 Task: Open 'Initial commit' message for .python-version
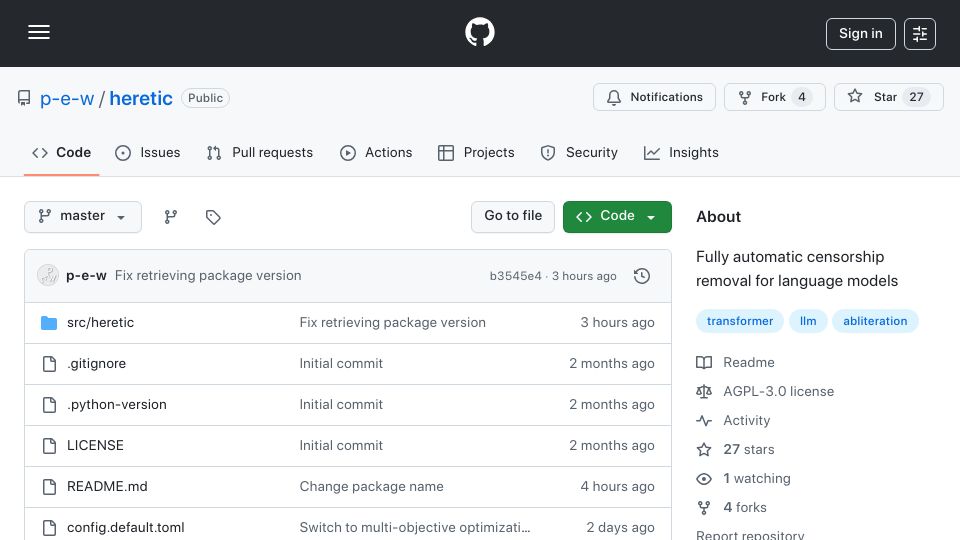coord(341,405)
